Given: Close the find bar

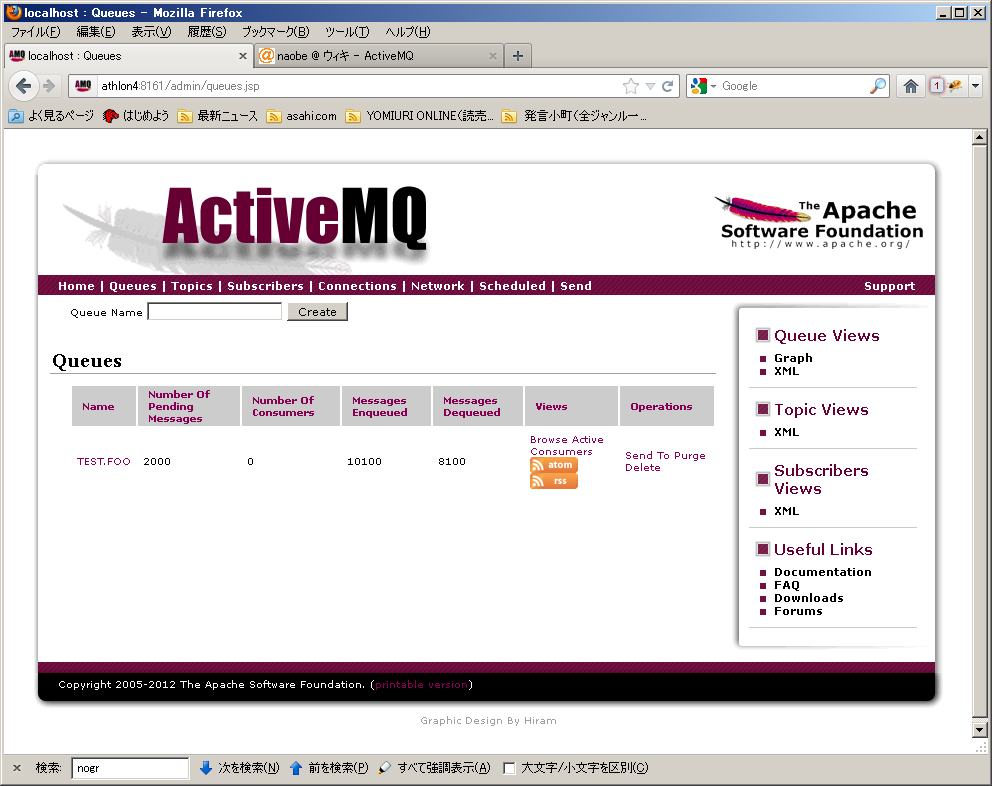Looking at the screenshot, I should click(17, 768).
